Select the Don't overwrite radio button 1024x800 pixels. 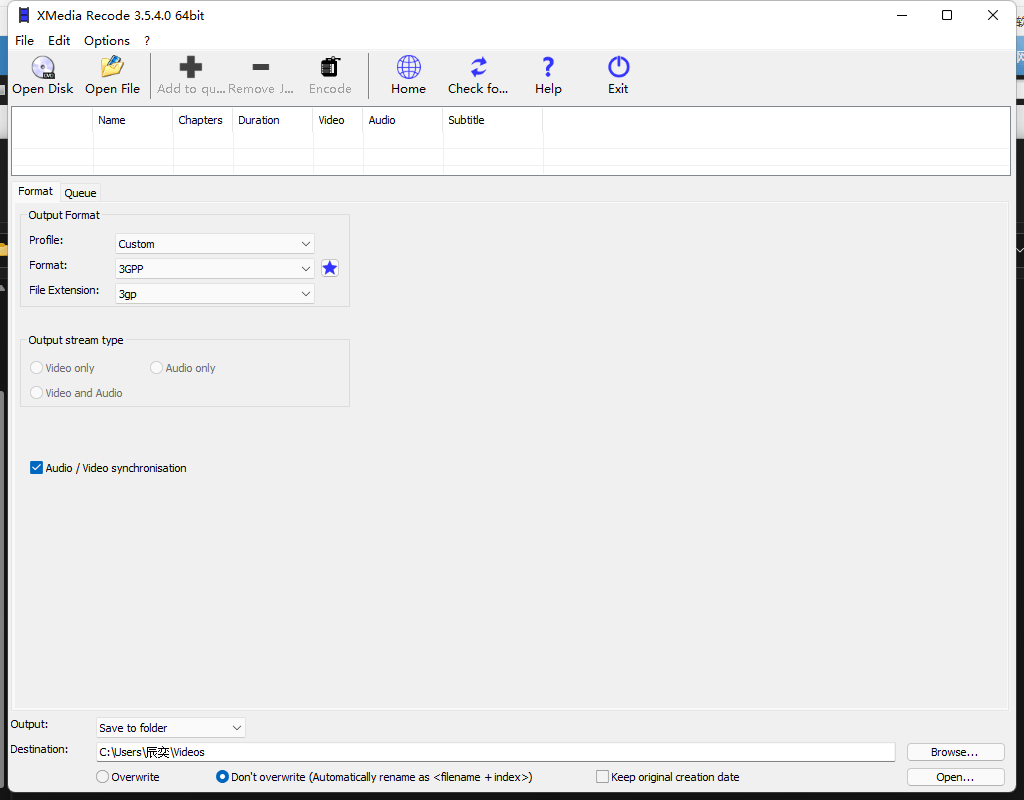click(221, 776)
